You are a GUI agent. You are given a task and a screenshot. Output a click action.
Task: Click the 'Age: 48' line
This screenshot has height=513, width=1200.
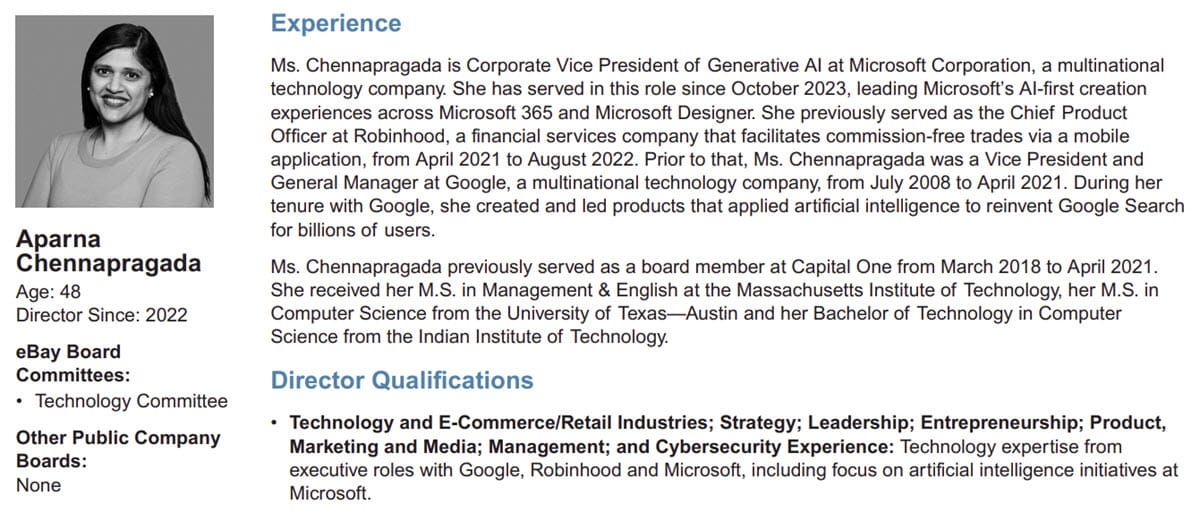coord(48,292)
